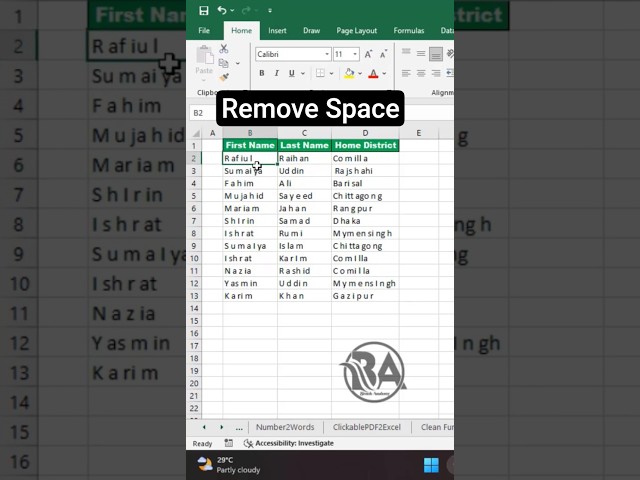Open the Windows Start menu
Screen dimensions: 640x480
pos(431,465)
